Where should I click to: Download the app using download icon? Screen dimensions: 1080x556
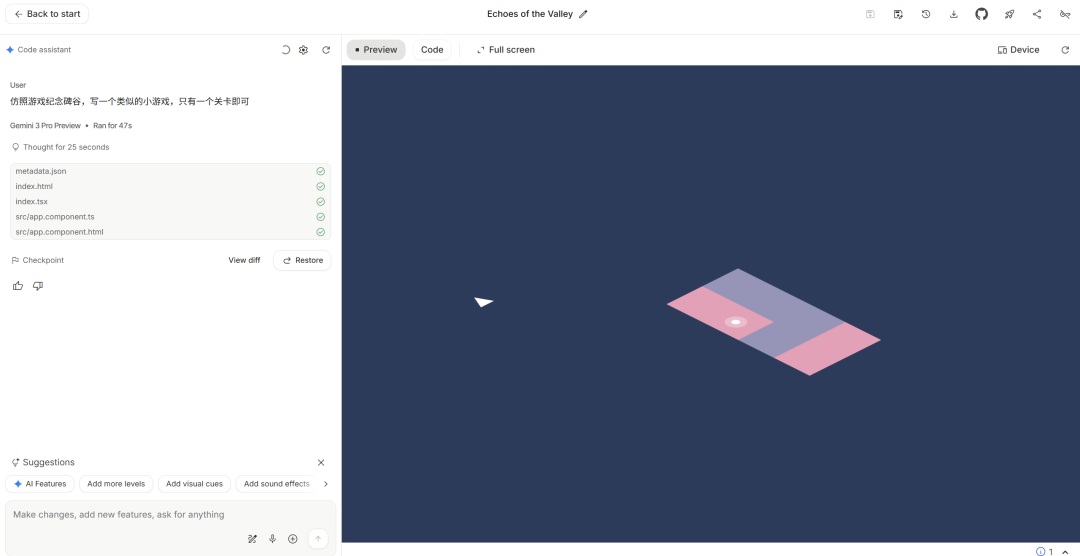point(953,14)
